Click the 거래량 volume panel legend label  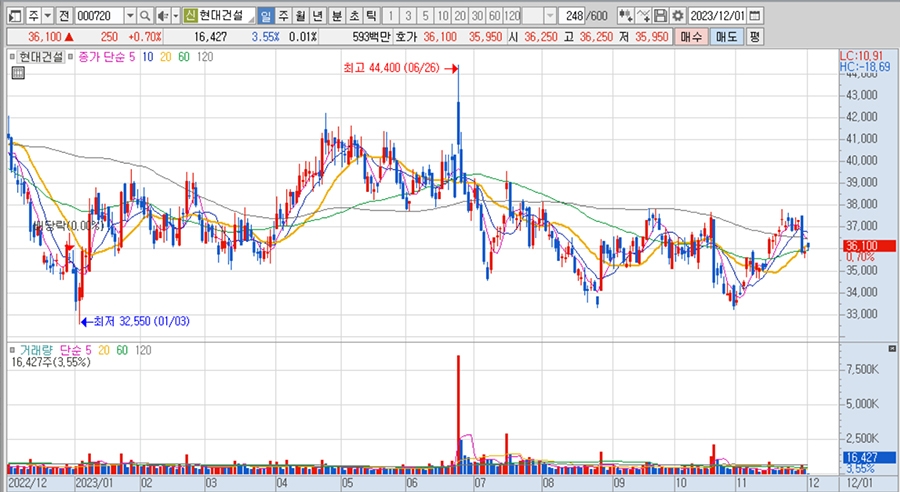36,350
